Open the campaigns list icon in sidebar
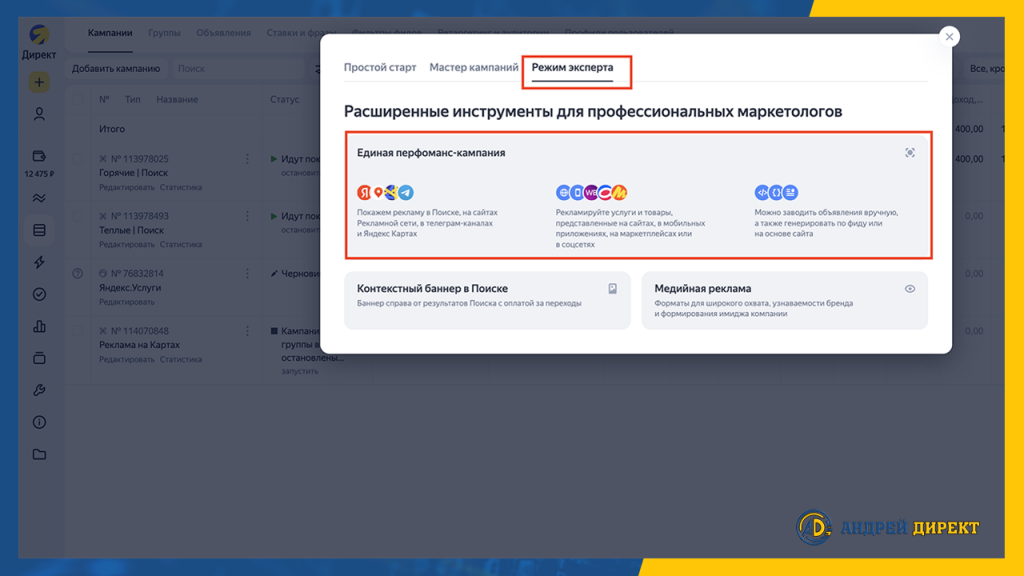Screen dimensions: 1024x576 (x=39, y=230)
